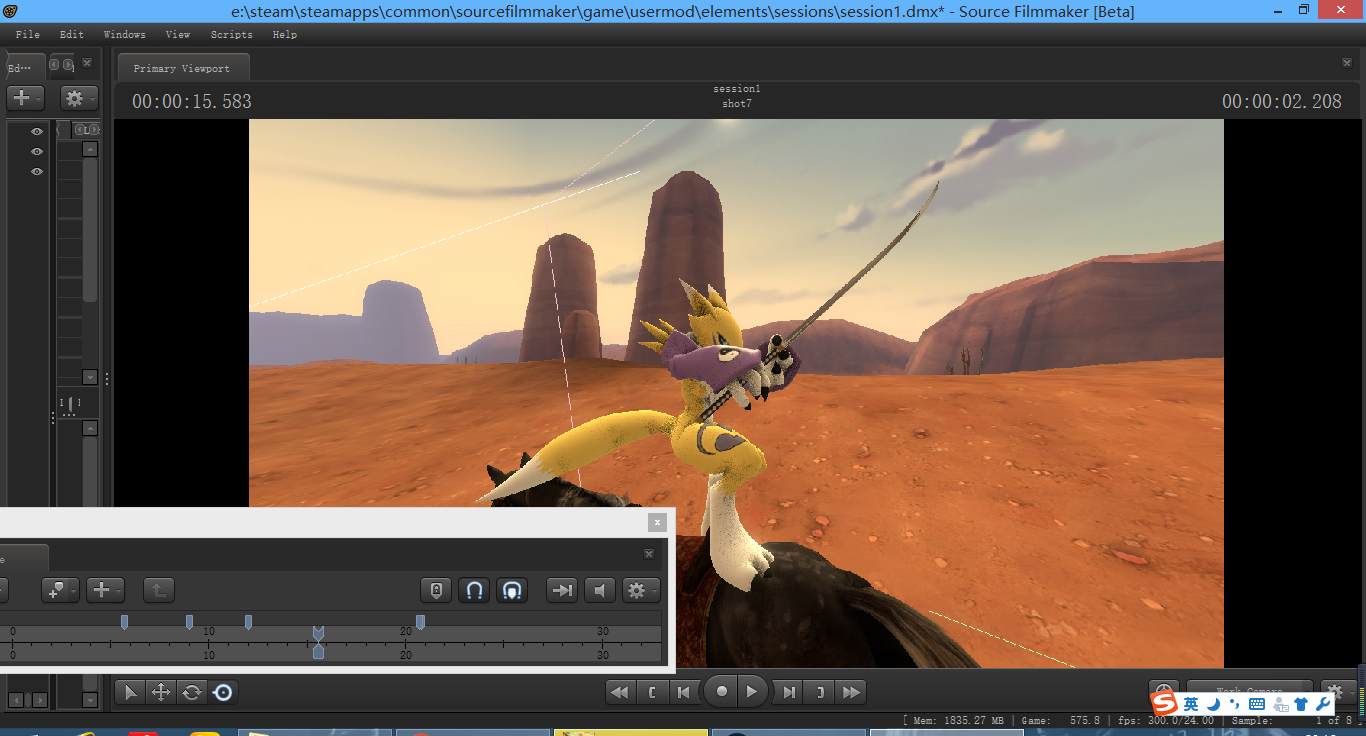Viewport: 1366px width, 736px height.
Task: Click the screen-space circle manipulator tool
Action: click(x=223, y=692)
